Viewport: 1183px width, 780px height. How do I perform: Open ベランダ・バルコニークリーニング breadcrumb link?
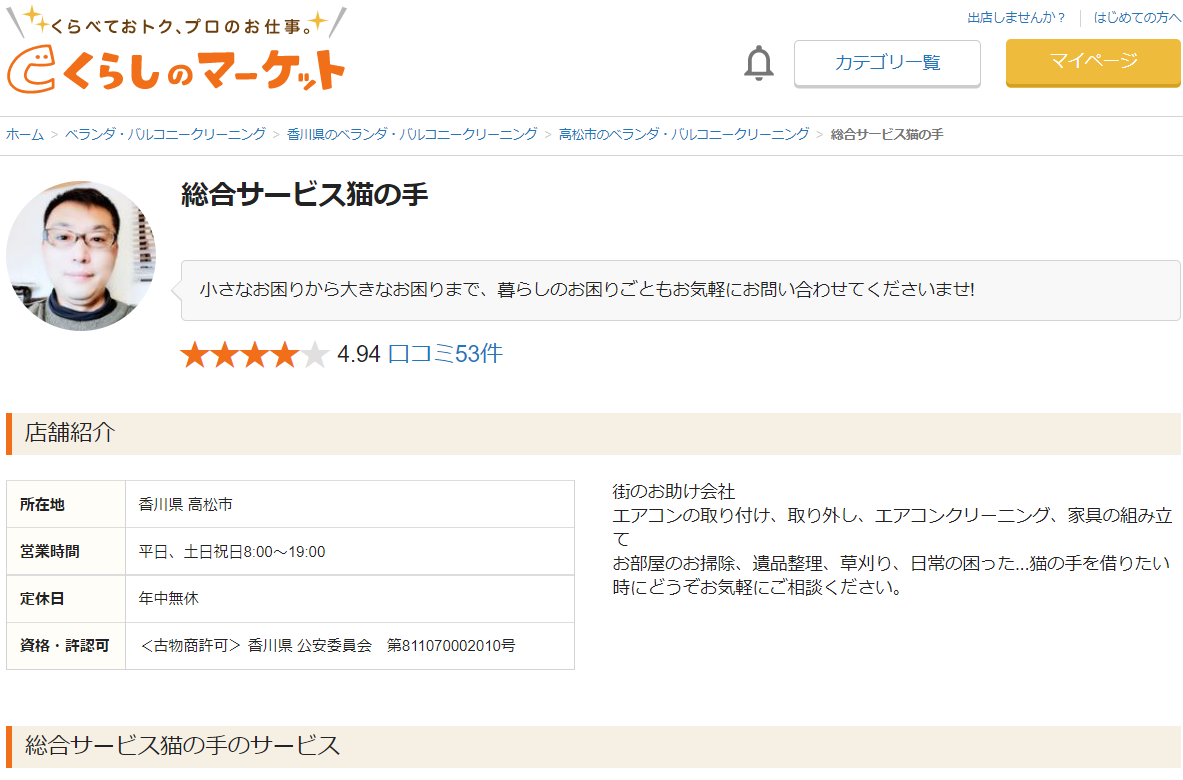pyautogui.click(x=166, y=132)
